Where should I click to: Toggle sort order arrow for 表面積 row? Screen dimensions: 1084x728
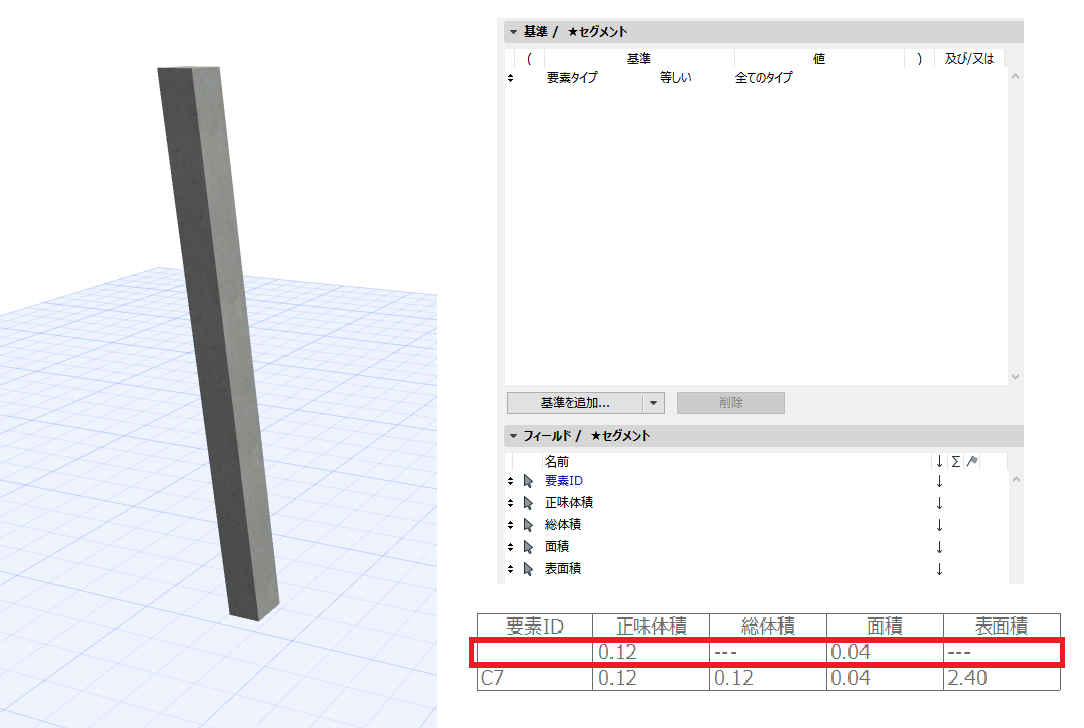(939, 570)
